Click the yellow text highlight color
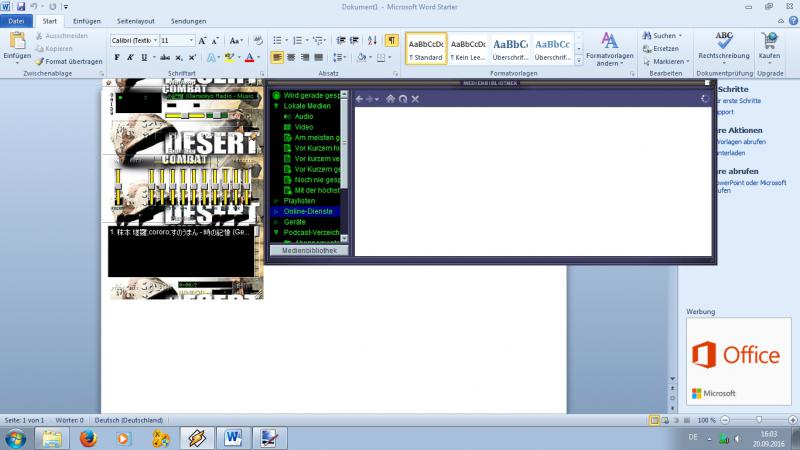Viewport: 800px width, 450px height. (229, 58)
